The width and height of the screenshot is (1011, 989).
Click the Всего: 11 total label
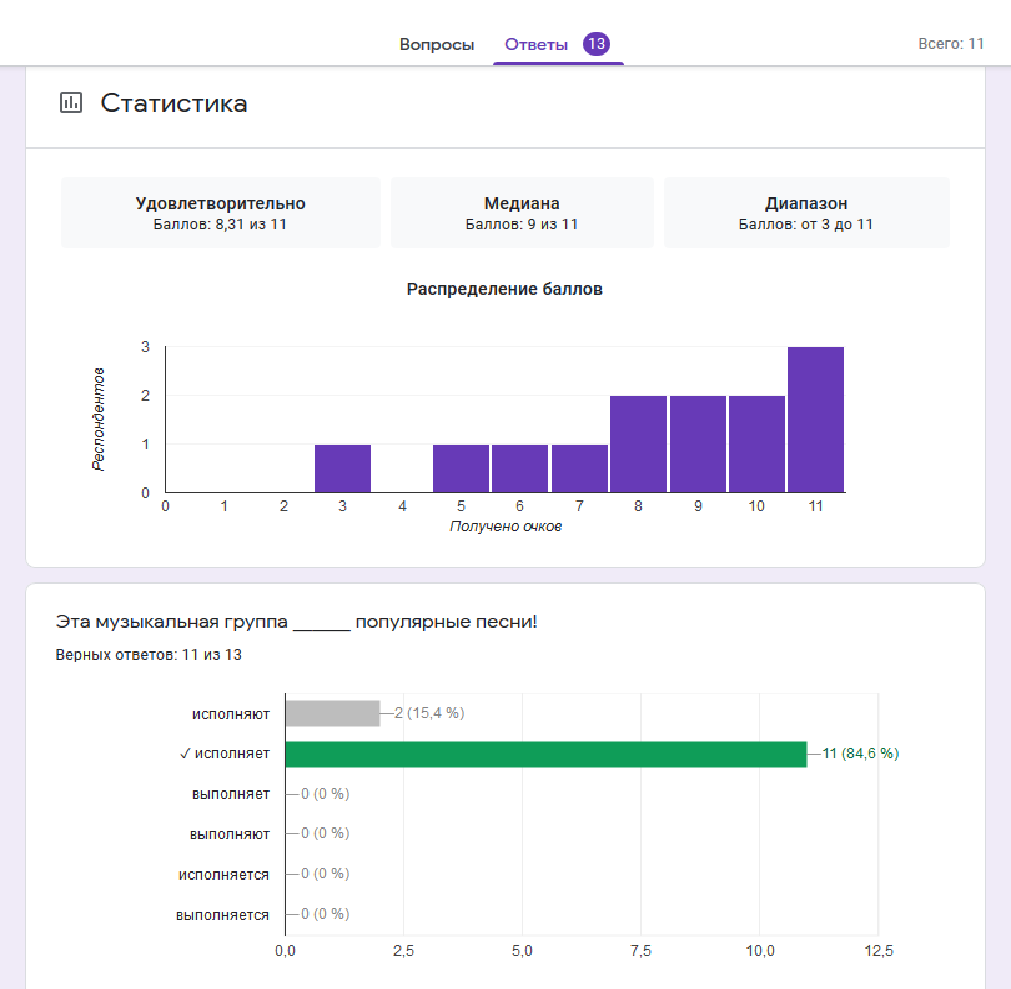coord(951,44)
